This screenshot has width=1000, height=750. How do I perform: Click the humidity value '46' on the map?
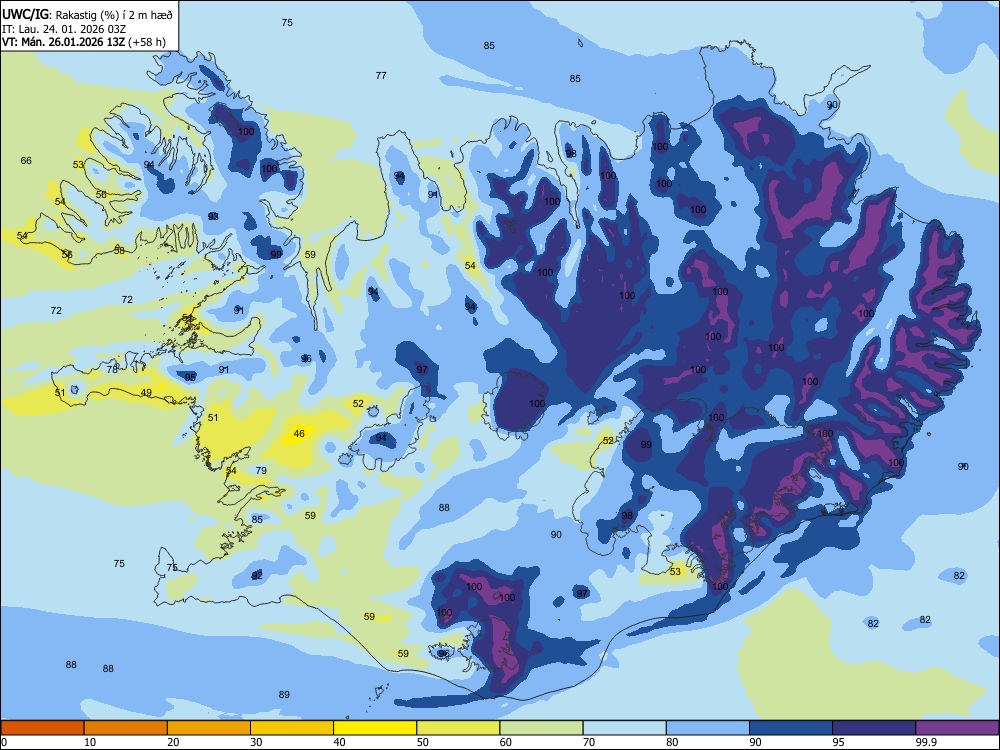coord(299,434)
